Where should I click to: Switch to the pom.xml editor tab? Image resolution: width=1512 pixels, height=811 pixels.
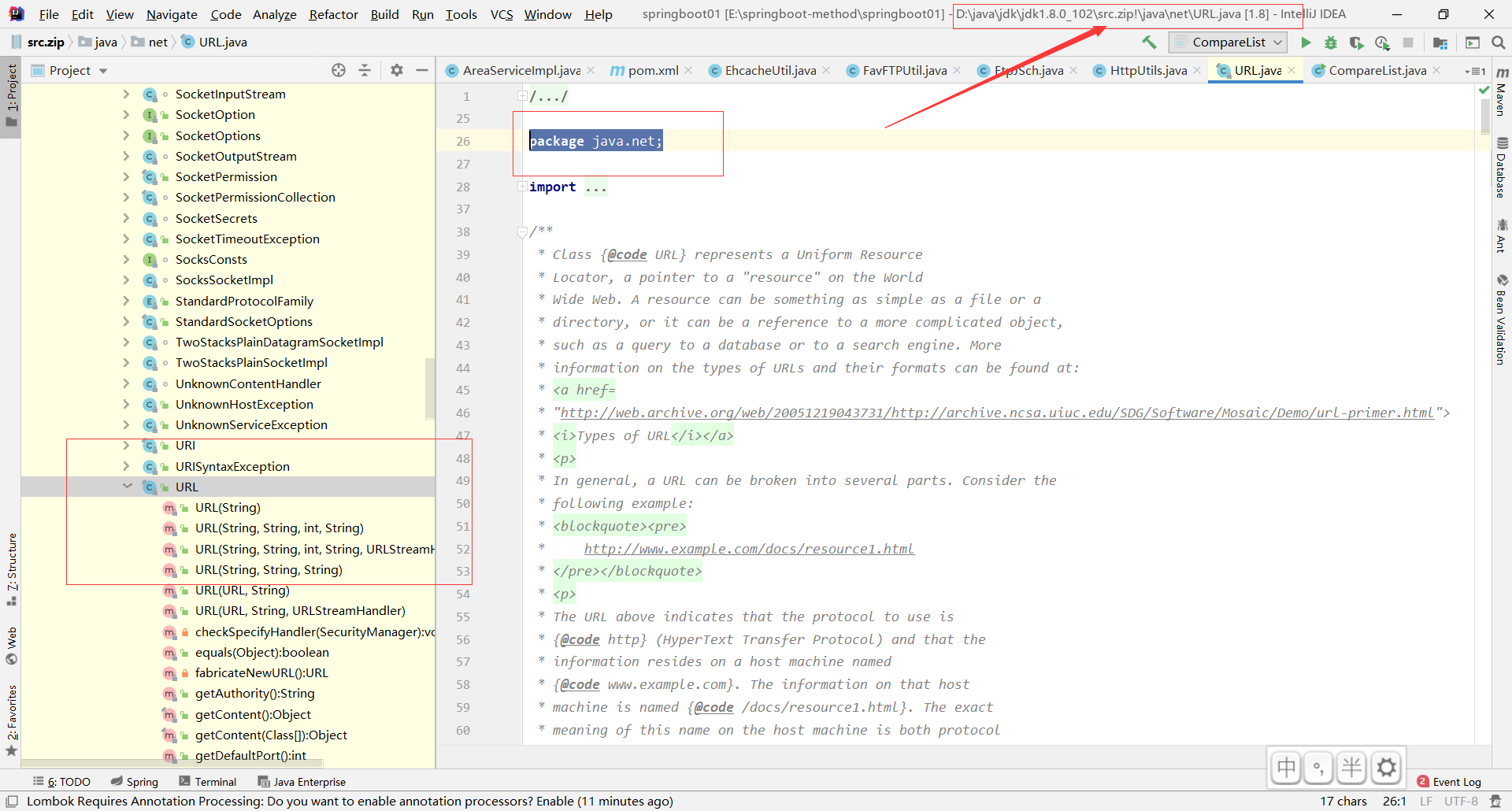pyautogui.click(x=651, y=70)
